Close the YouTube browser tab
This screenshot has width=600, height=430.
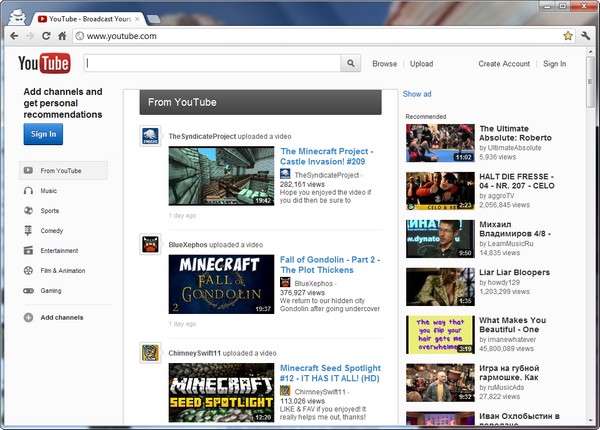(x=137, y=19)
